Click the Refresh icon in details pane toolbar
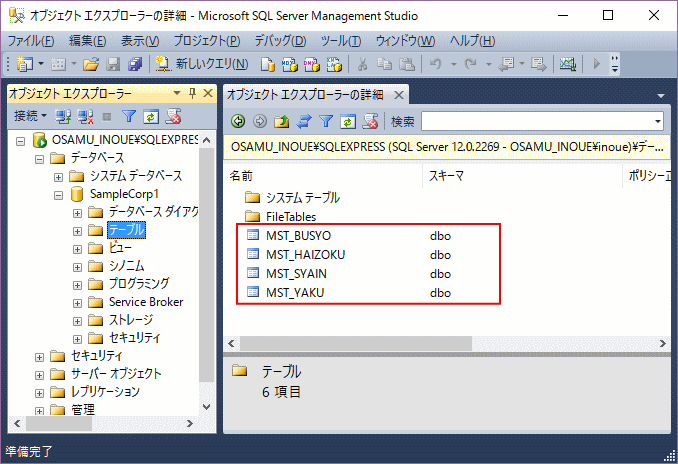The image size is (678, 464). [348, 121]
